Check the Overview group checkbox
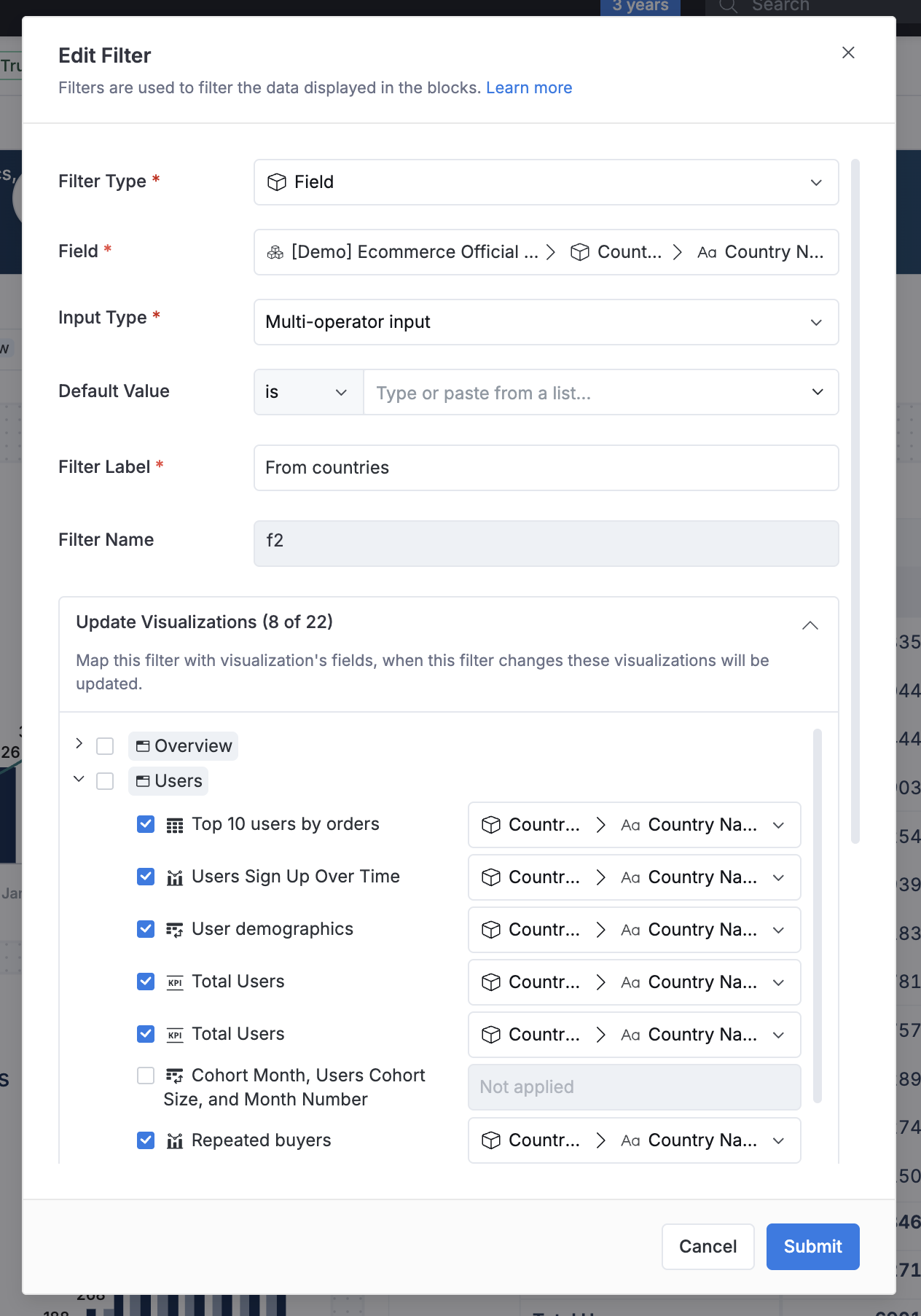Screen dimensions: 921x1316 105,746
